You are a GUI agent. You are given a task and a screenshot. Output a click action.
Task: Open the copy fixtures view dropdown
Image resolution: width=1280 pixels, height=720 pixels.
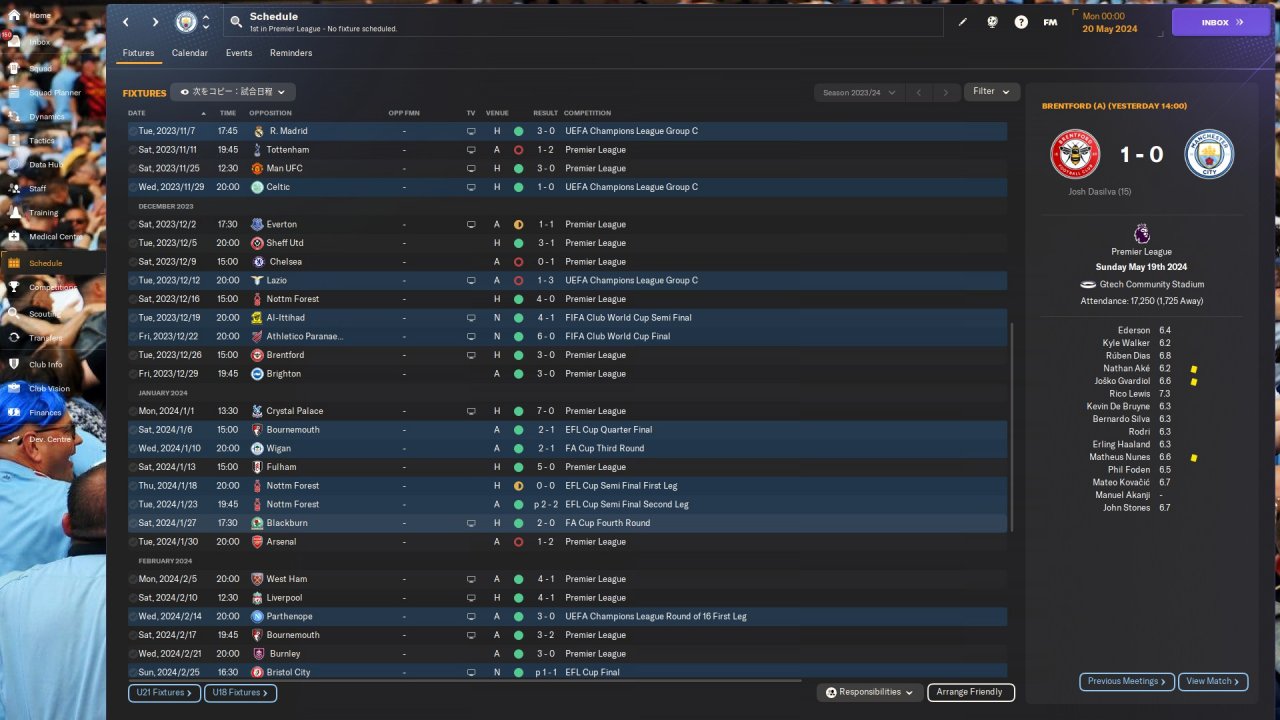point(233,92)
